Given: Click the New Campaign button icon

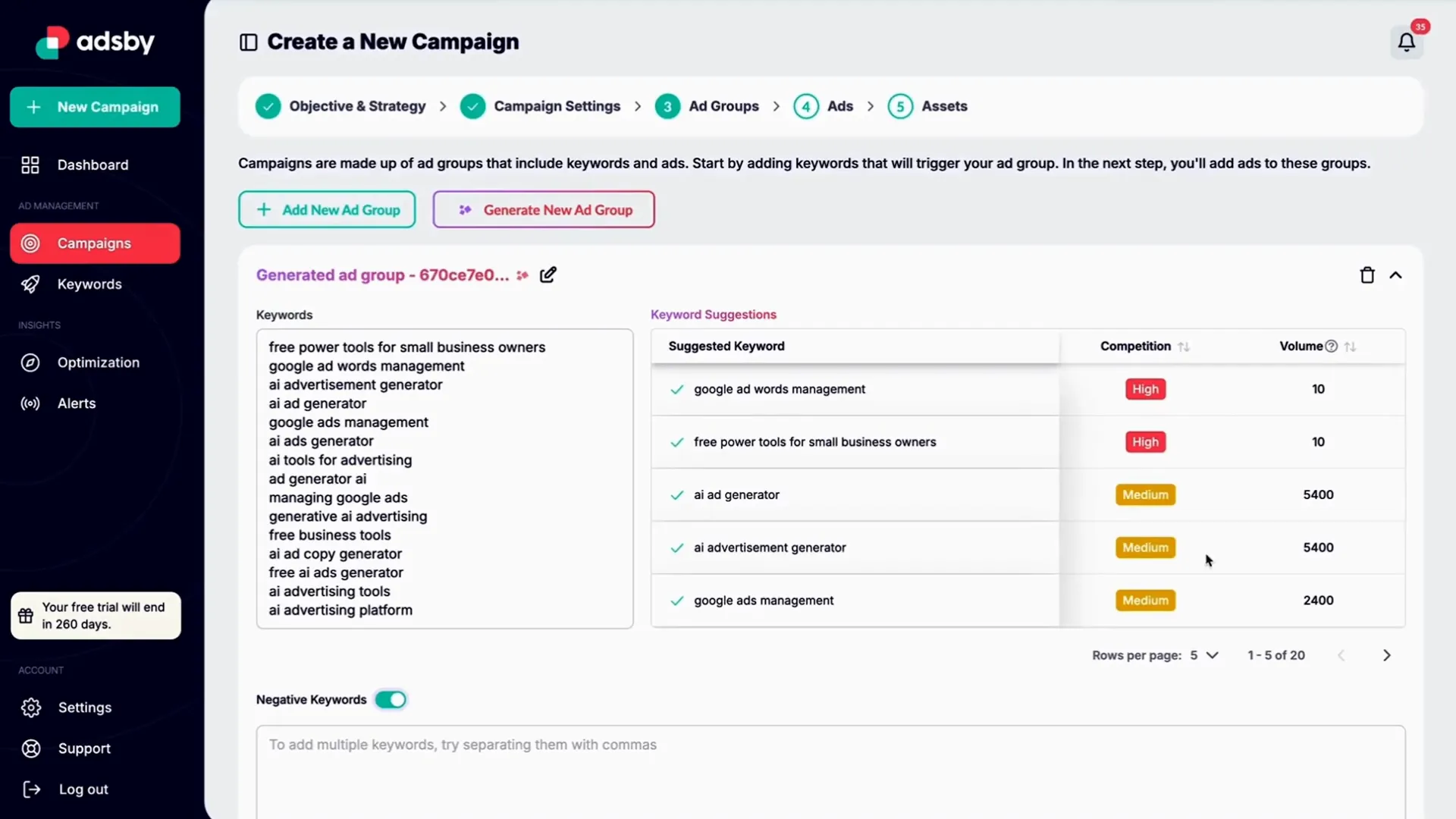Looking at the screenshot, I should (x=34, y=107).
